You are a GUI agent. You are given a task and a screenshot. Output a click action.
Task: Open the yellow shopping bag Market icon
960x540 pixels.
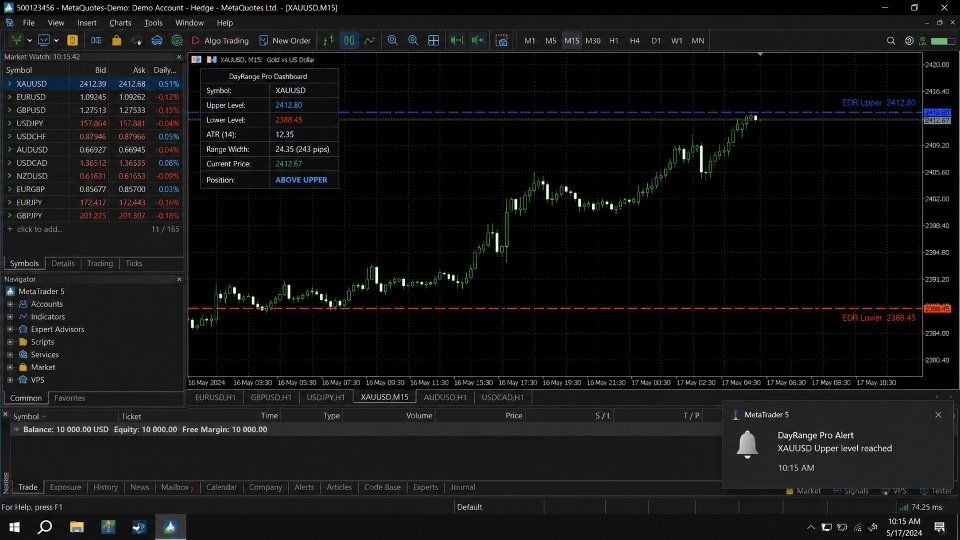116,40
